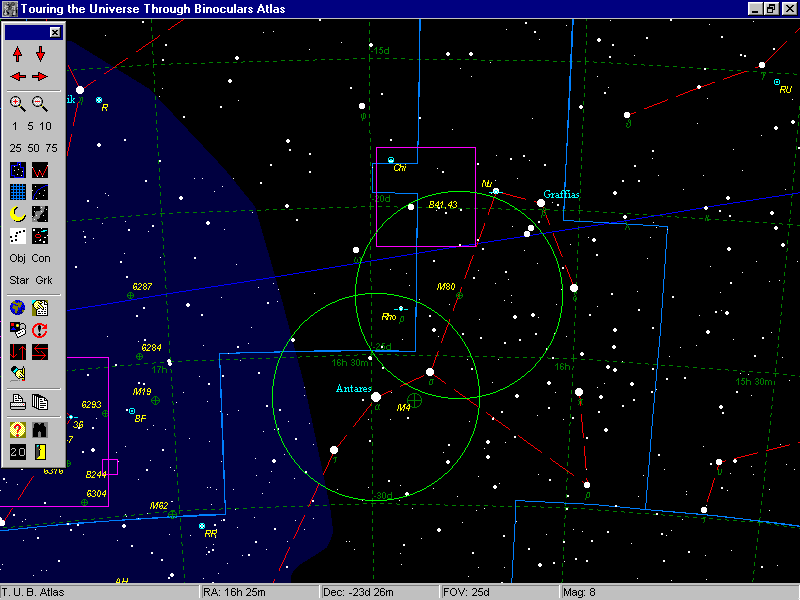Viewport: 800px width, 600px height.
Task: Set field of view to 25 degrees
Action: pos(16,148)
